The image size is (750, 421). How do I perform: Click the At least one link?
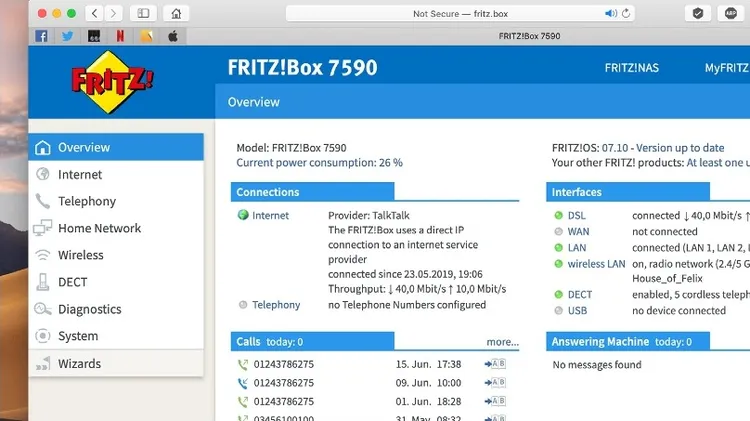[718, 163]
